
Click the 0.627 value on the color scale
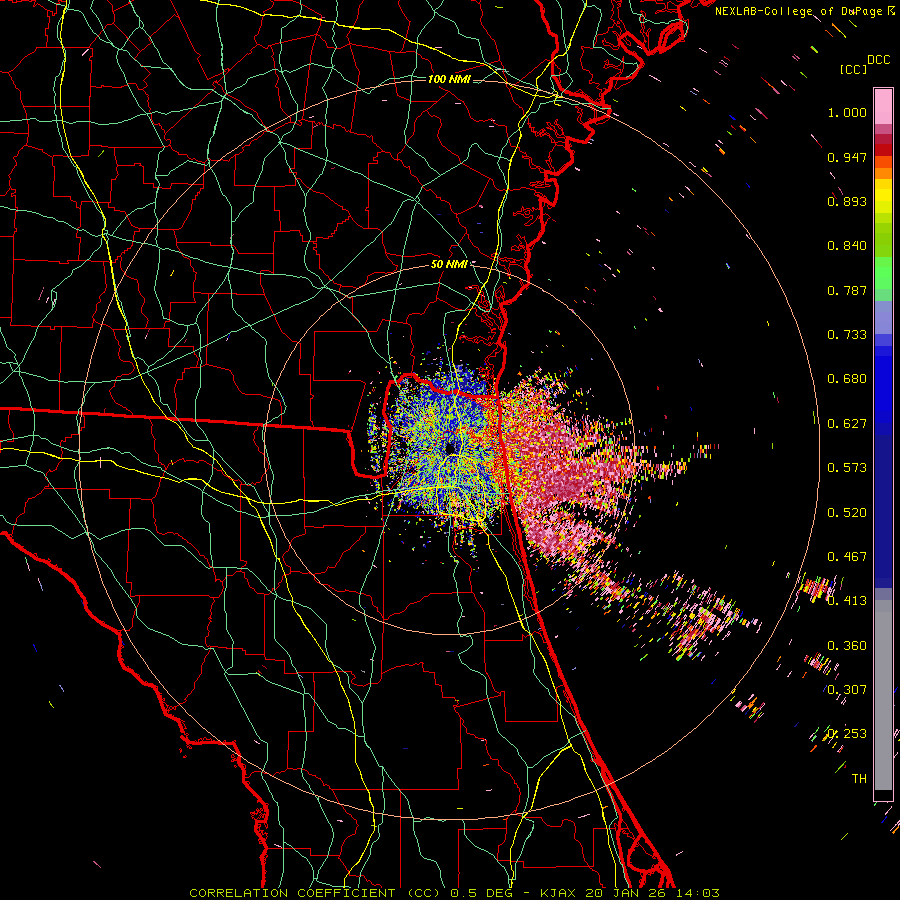coord(847,424)
